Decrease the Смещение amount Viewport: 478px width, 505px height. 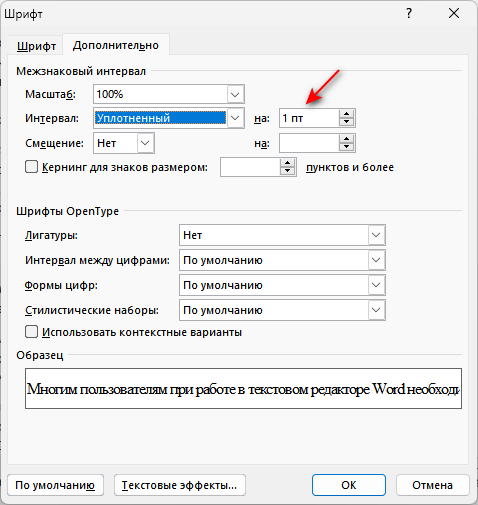click(x=347, y=147)
